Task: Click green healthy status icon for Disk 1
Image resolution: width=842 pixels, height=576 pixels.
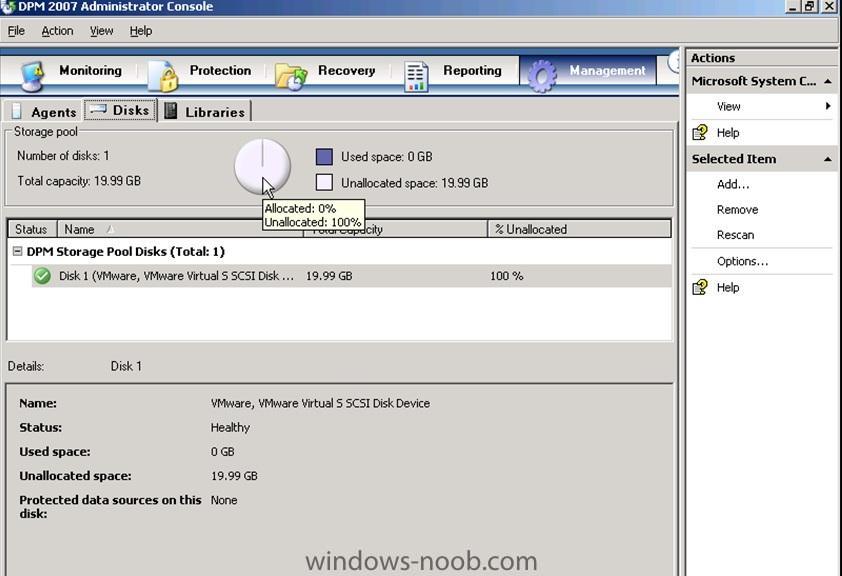Action: click(42, 276)
